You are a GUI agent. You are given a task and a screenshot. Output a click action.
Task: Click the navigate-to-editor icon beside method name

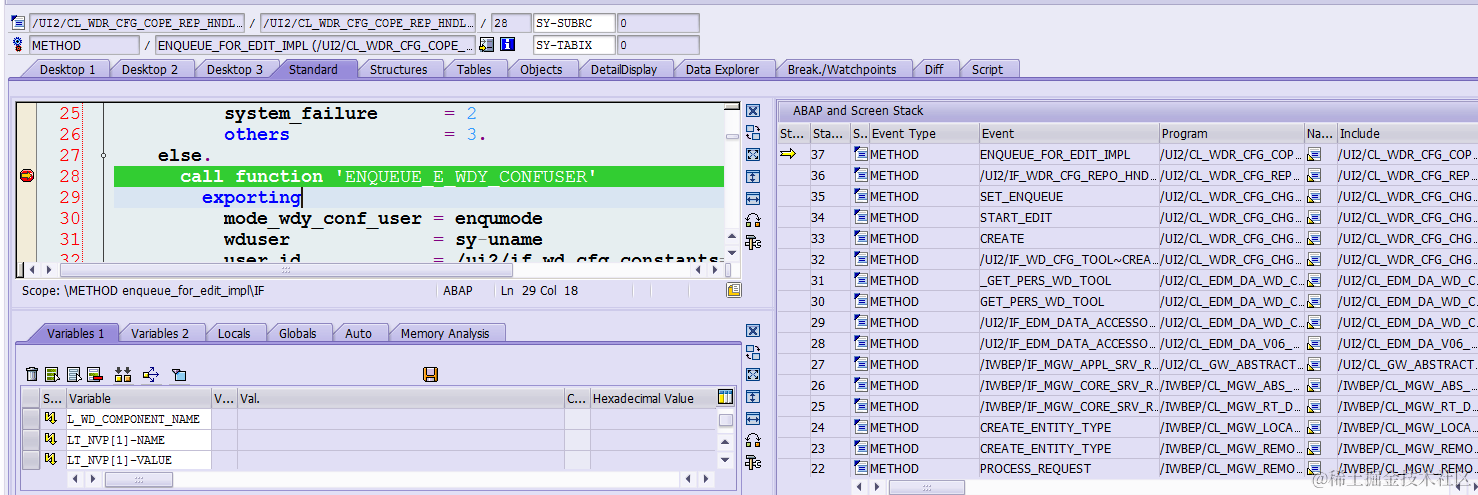(x=487, y=45)
